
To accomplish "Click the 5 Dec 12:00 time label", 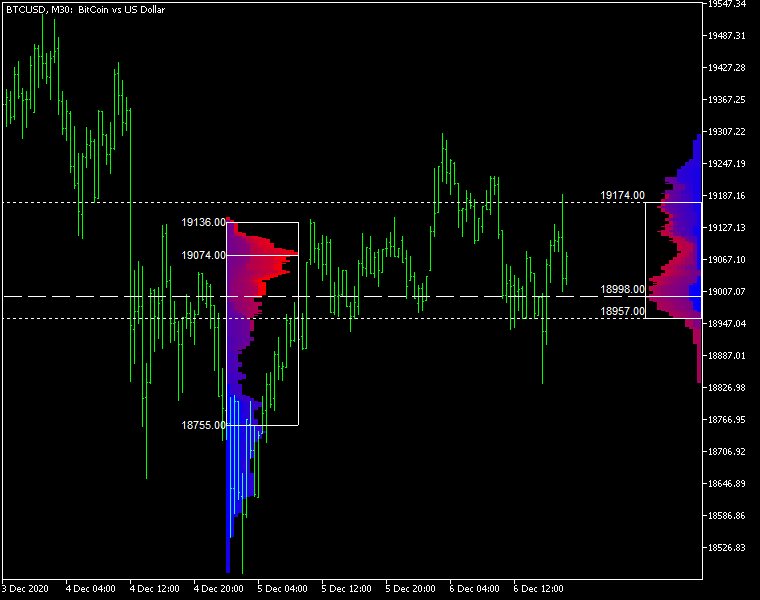I will point(347,589).
